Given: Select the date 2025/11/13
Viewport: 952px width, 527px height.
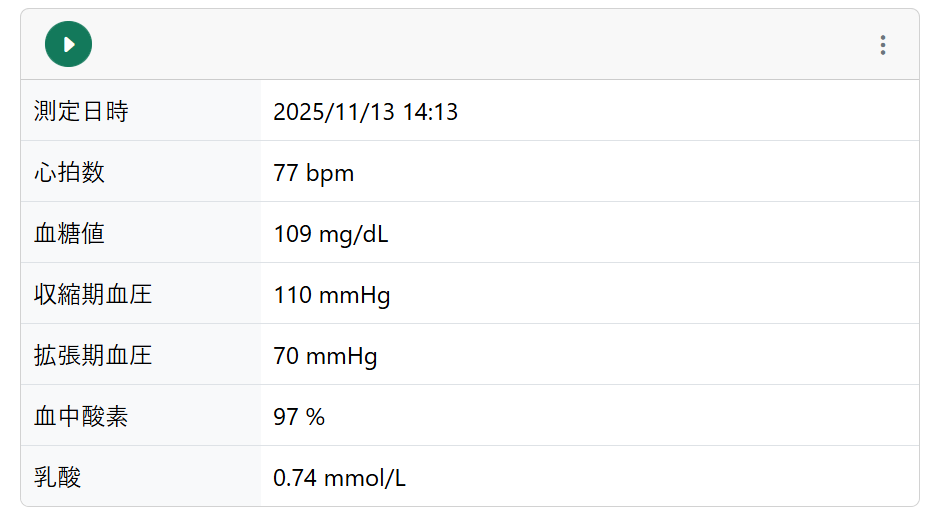Looking at the screenshot, I should coord(334,112).
